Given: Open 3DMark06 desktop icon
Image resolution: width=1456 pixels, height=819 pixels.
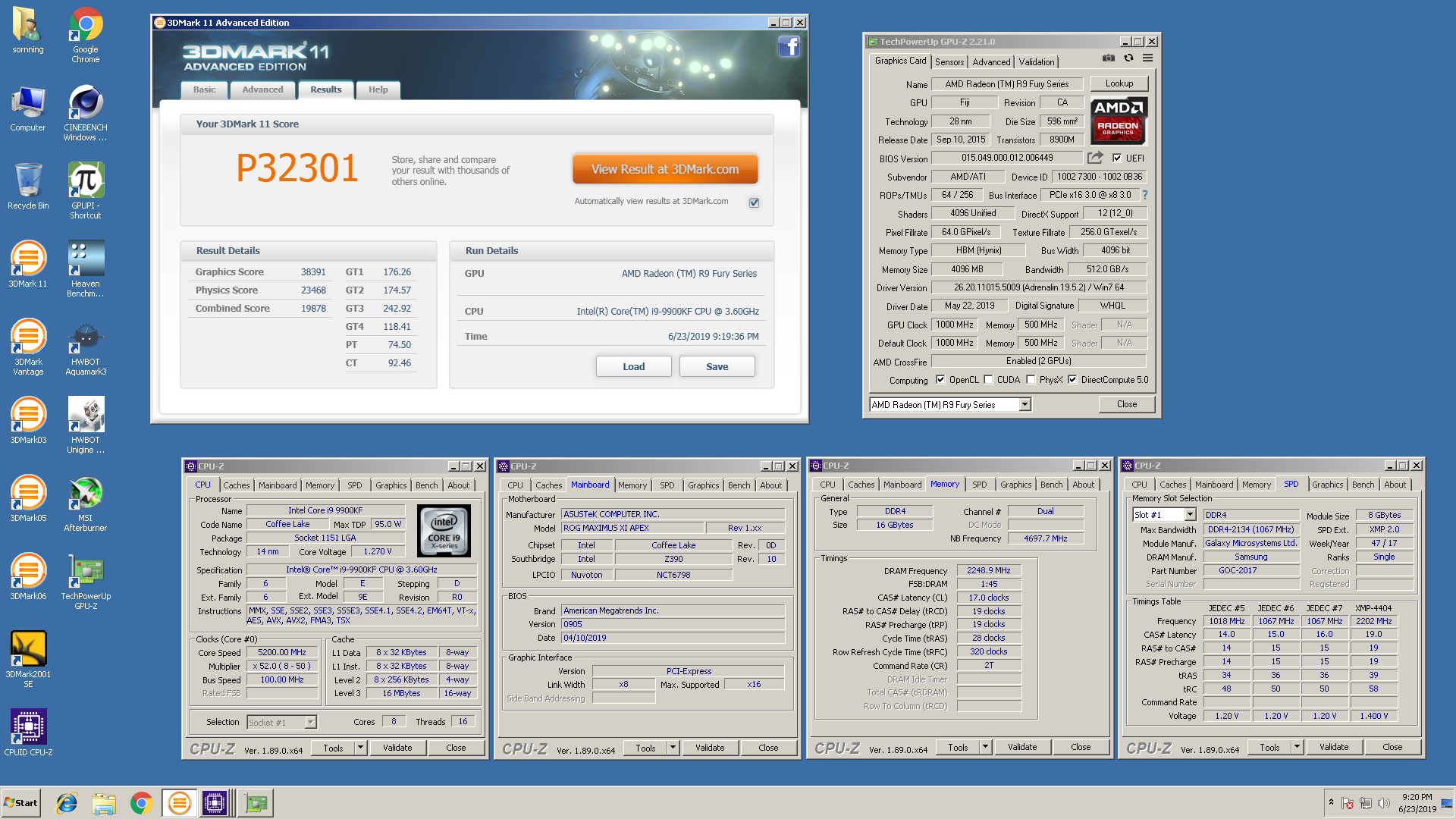Looking at the screenshot, I should (27, 577).
